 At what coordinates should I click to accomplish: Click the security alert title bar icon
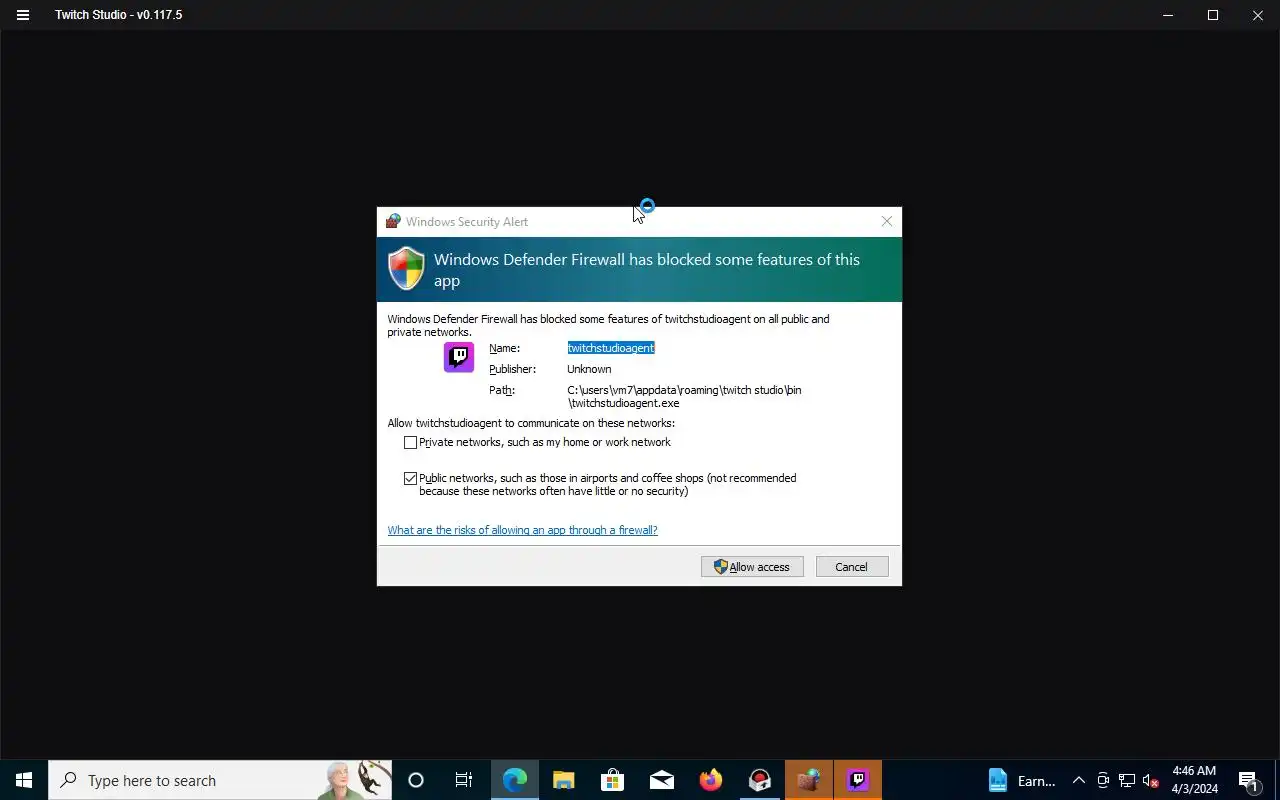point(393,221)
